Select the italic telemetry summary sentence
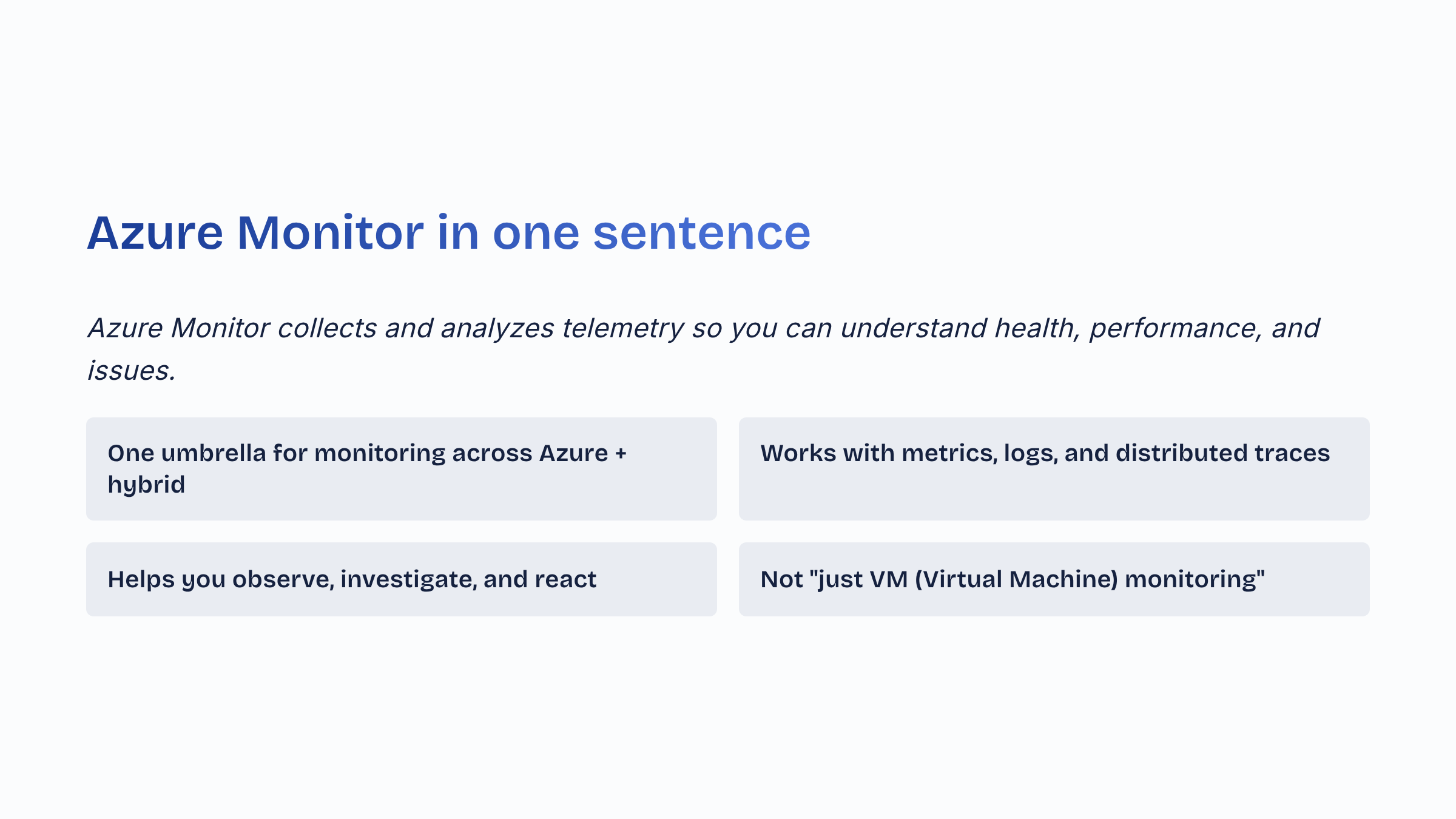Image resolution: width=1456 pixels, height=819 pixels. point(703,348)
